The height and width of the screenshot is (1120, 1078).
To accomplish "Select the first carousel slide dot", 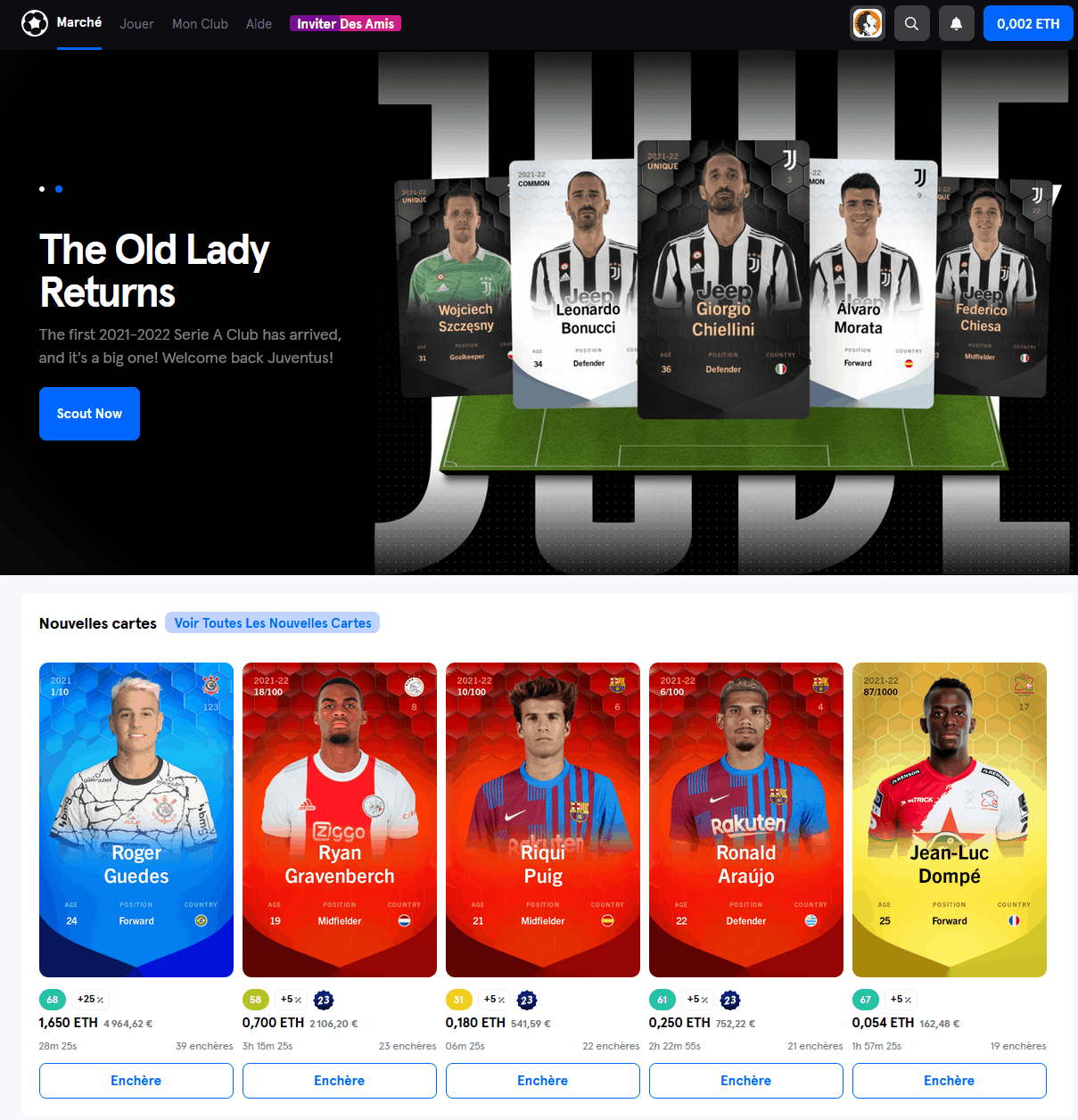I will [x=42, y=189].
